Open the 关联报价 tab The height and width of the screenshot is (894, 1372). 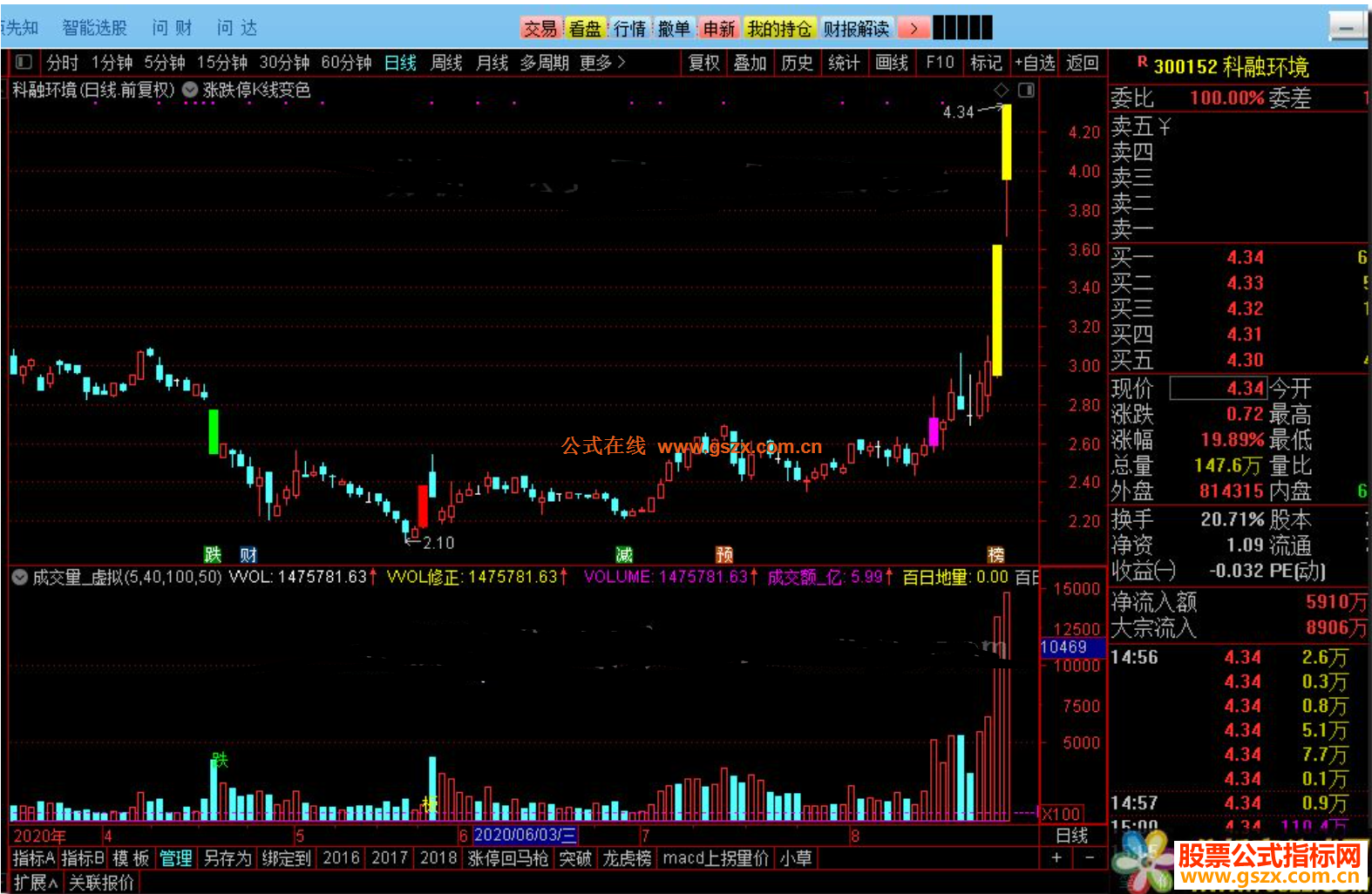[101, 883]
